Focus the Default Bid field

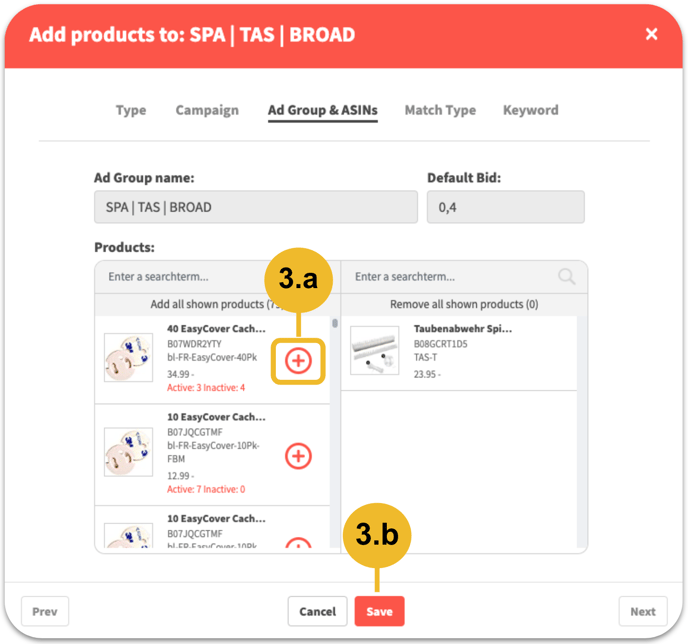[505, 207]
